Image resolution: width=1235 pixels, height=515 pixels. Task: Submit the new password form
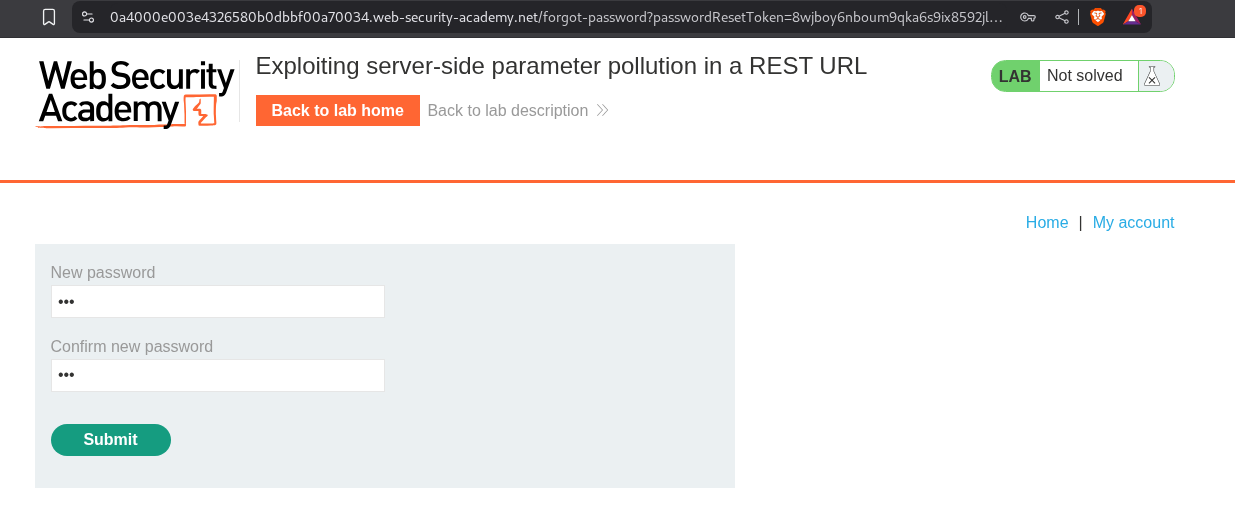(x=110, y=440)
